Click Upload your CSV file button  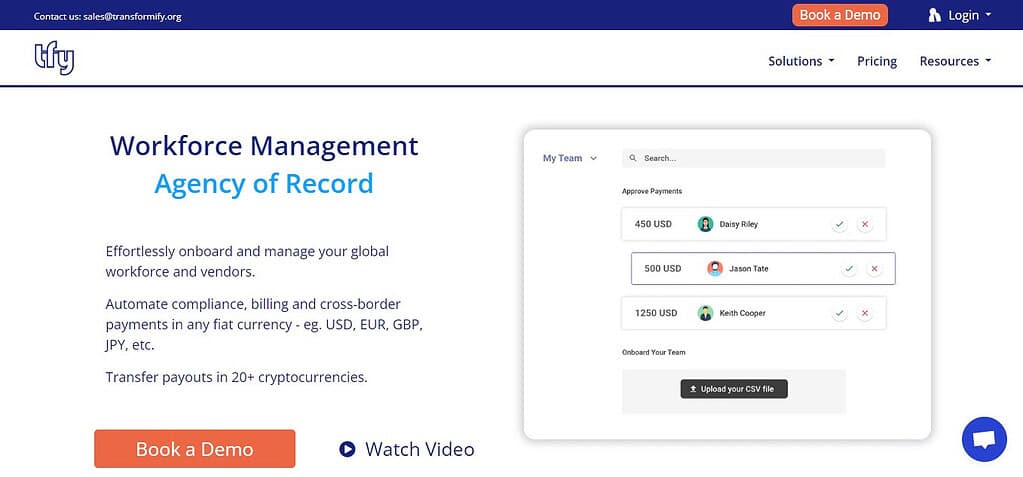[x=734, y=389]
